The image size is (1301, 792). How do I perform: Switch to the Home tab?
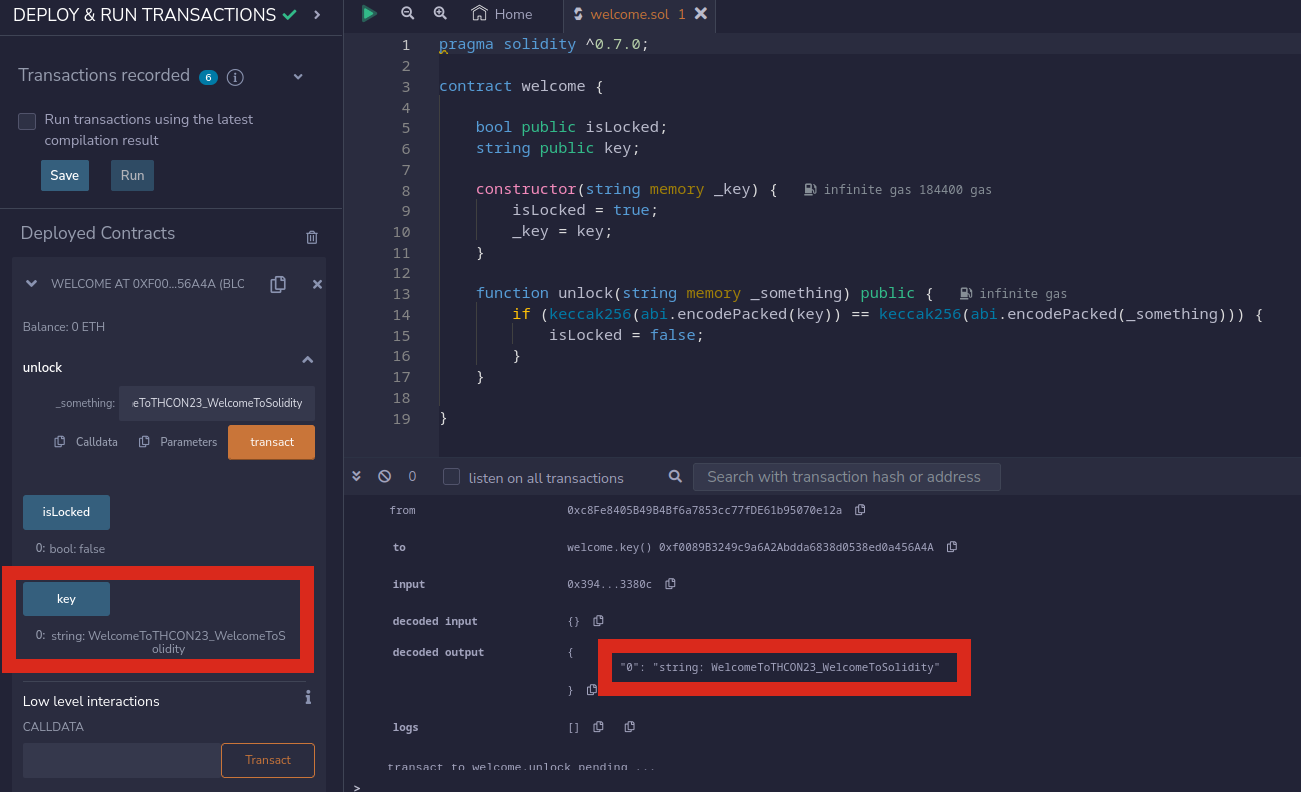tap(502, 14)
